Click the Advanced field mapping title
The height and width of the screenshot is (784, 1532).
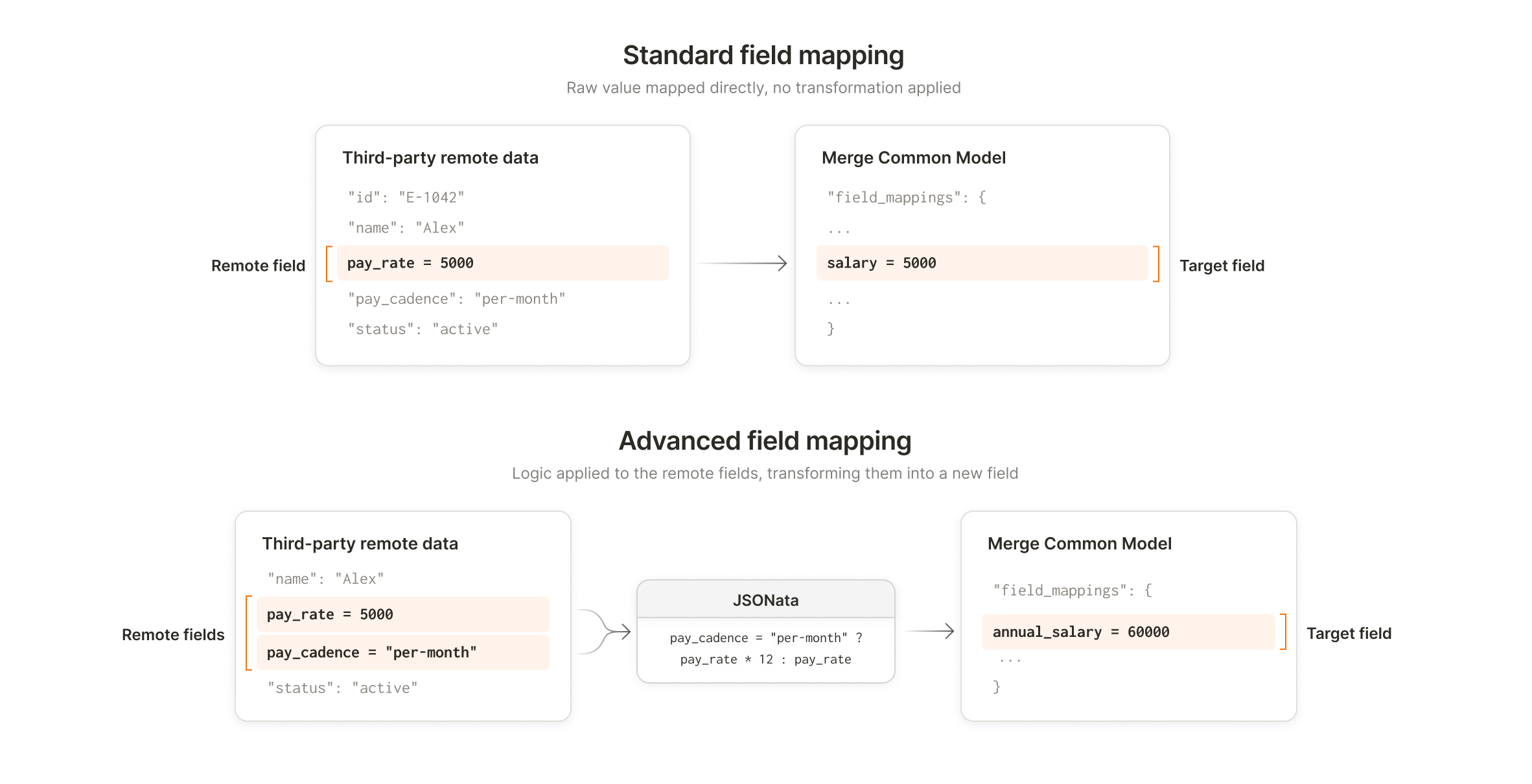point(765,441)
